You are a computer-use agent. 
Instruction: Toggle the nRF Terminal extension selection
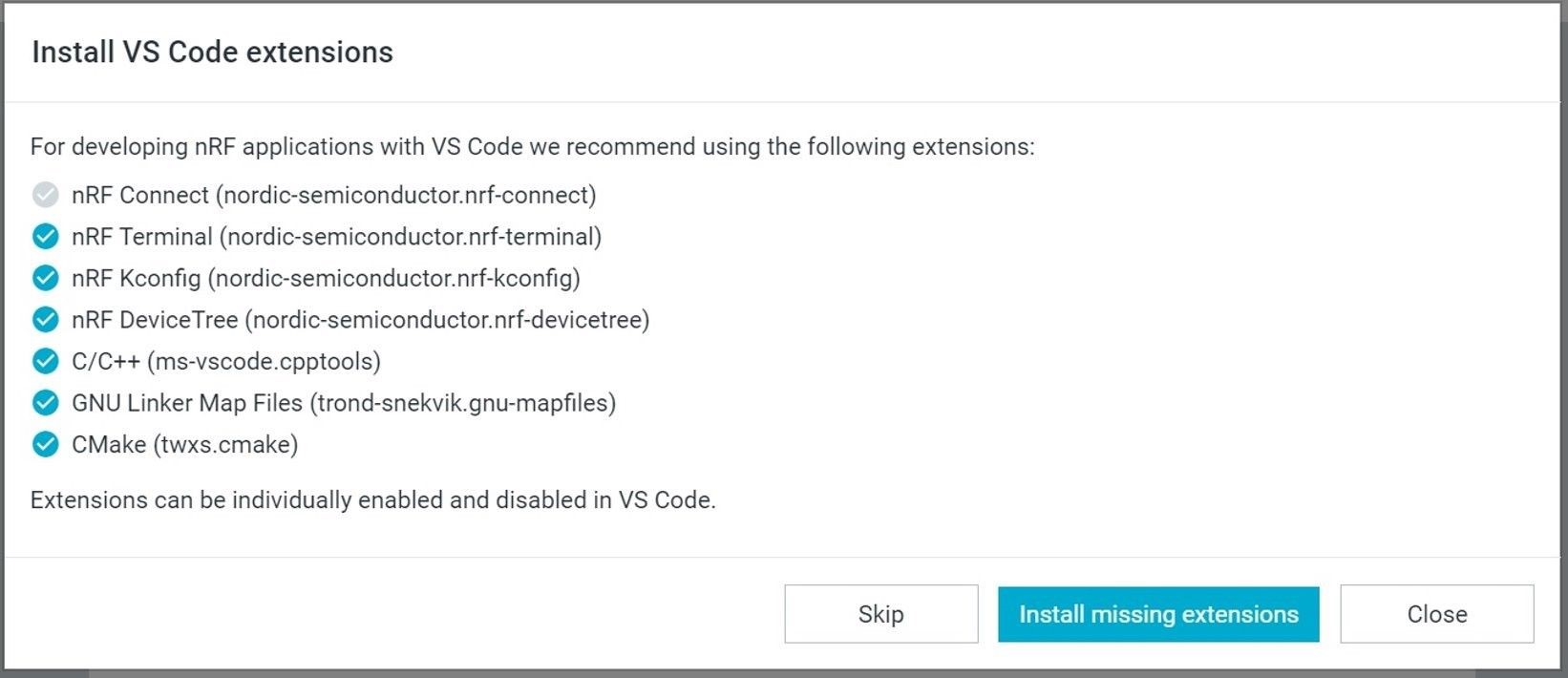45,236
